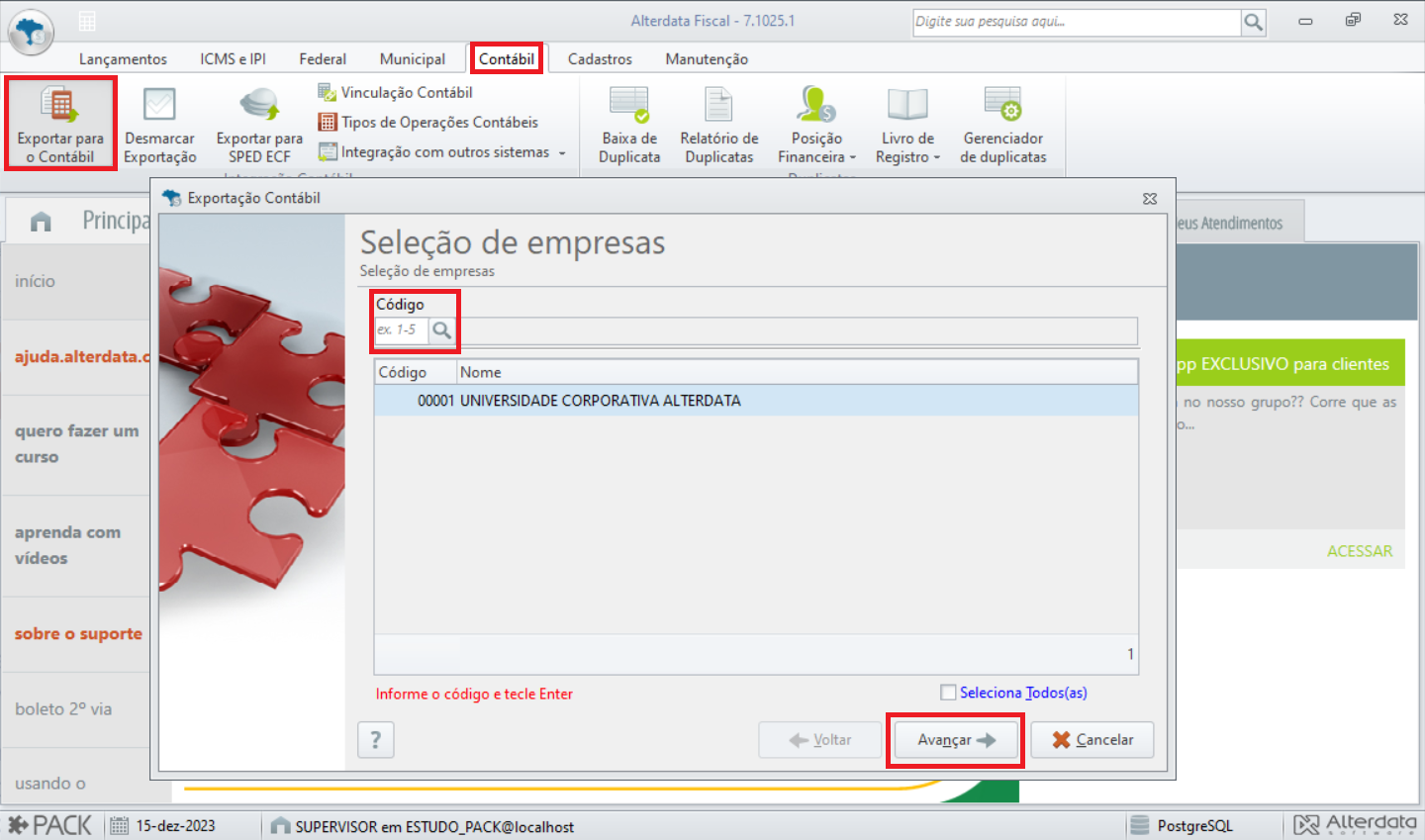The height and width of the screenshot is (840, 1425).
Task: Click the Cancelar button
Action: click(1092, 740)
